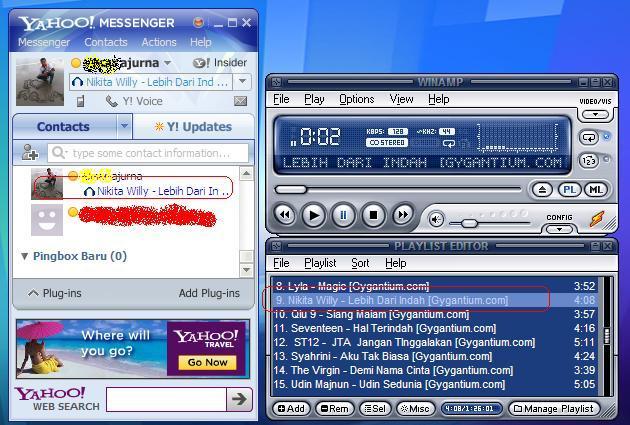Select track 13 Syahrini - Aku Tak Biasa

tap(435, 356)
